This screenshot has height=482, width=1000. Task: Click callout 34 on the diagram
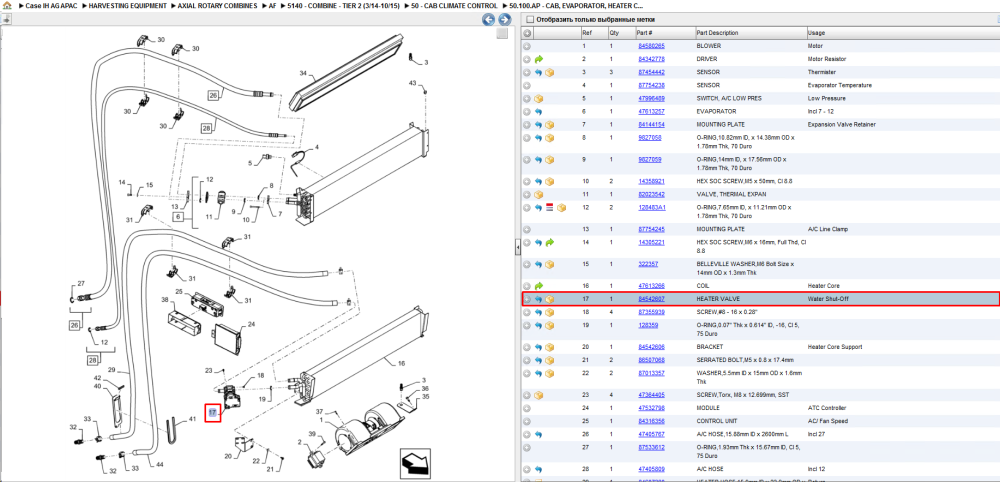coord(304,73)
